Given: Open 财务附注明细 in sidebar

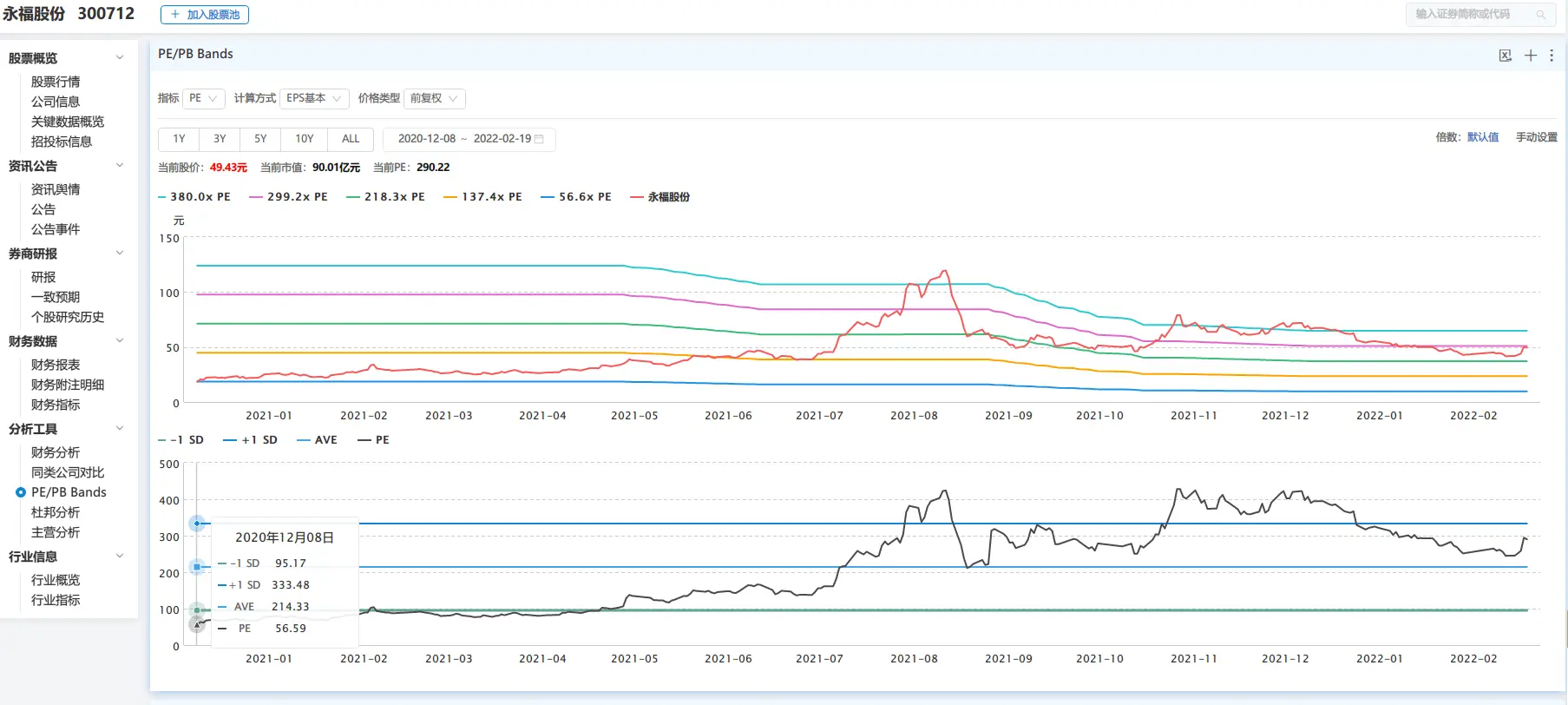Looking at the screenshot, I should [x=68, y=385].
